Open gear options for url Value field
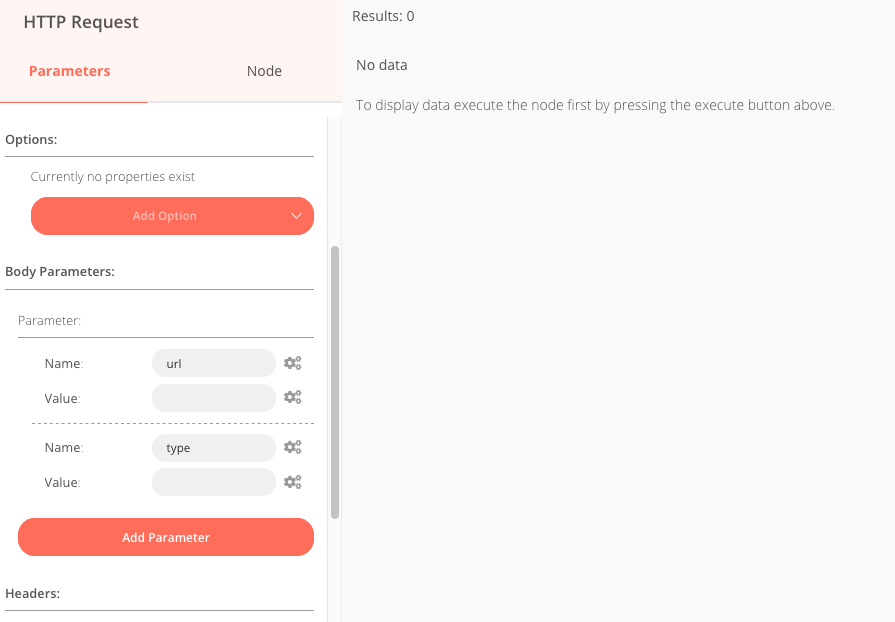Screen dimensions: 895x622 (293, 397)
